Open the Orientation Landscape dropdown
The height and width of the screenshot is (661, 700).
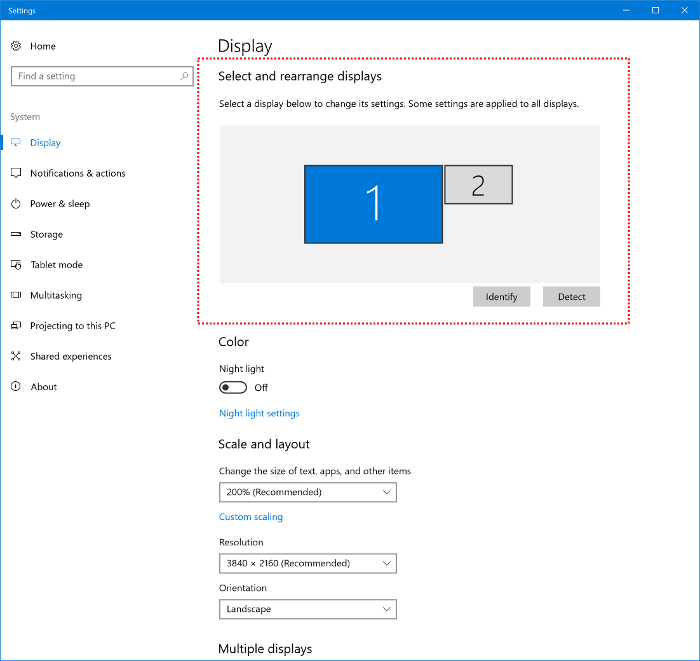tap(307, 609)
